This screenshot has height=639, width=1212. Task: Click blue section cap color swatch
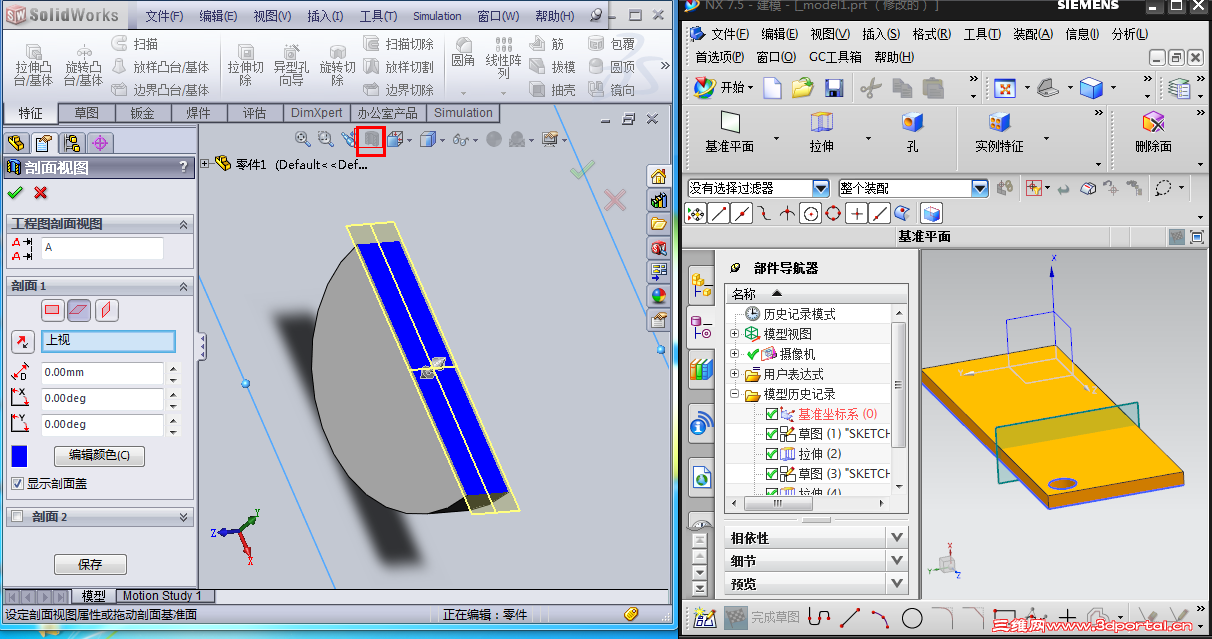tap(19, 456)
